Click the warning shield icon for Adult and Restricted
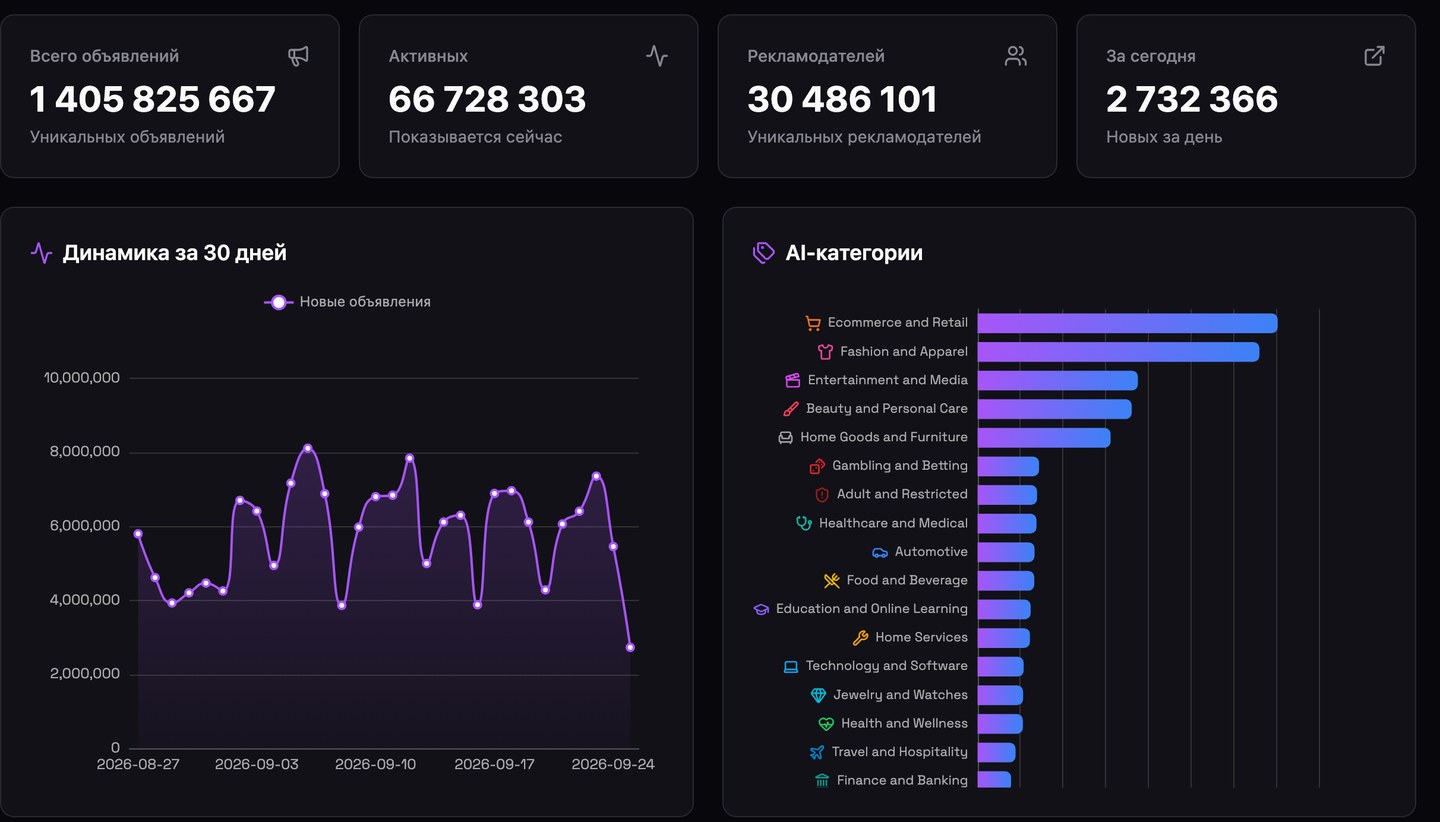The height and width of the screenshot is (822, 1440). pyautogui.click(x=822, y=494)
